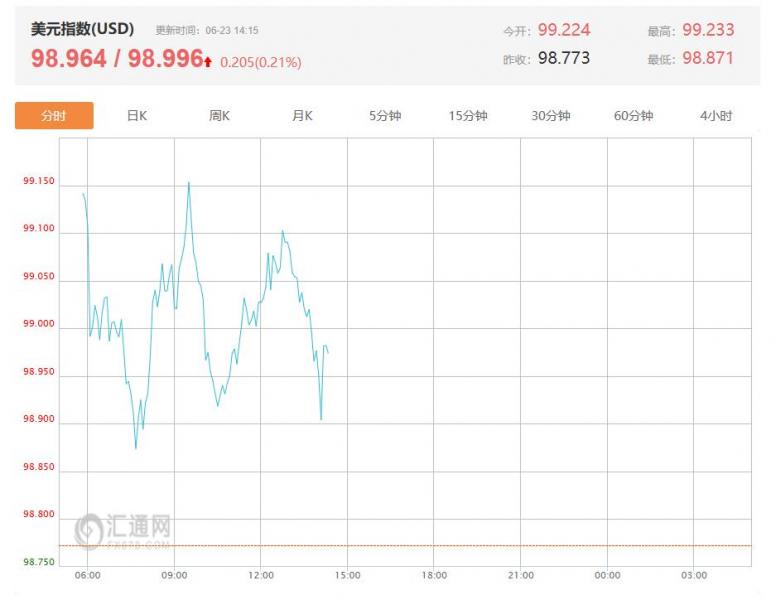Switch to the 日K chart tab
The width and height of the screenshot is (776, 600).
click(x=137, y=116)
